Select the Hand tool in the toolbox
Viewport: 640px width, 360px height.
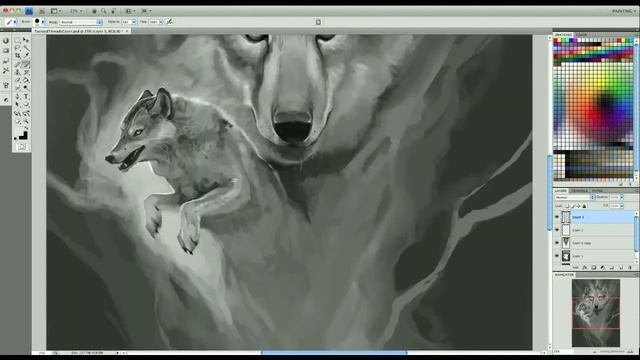[18, 121]
